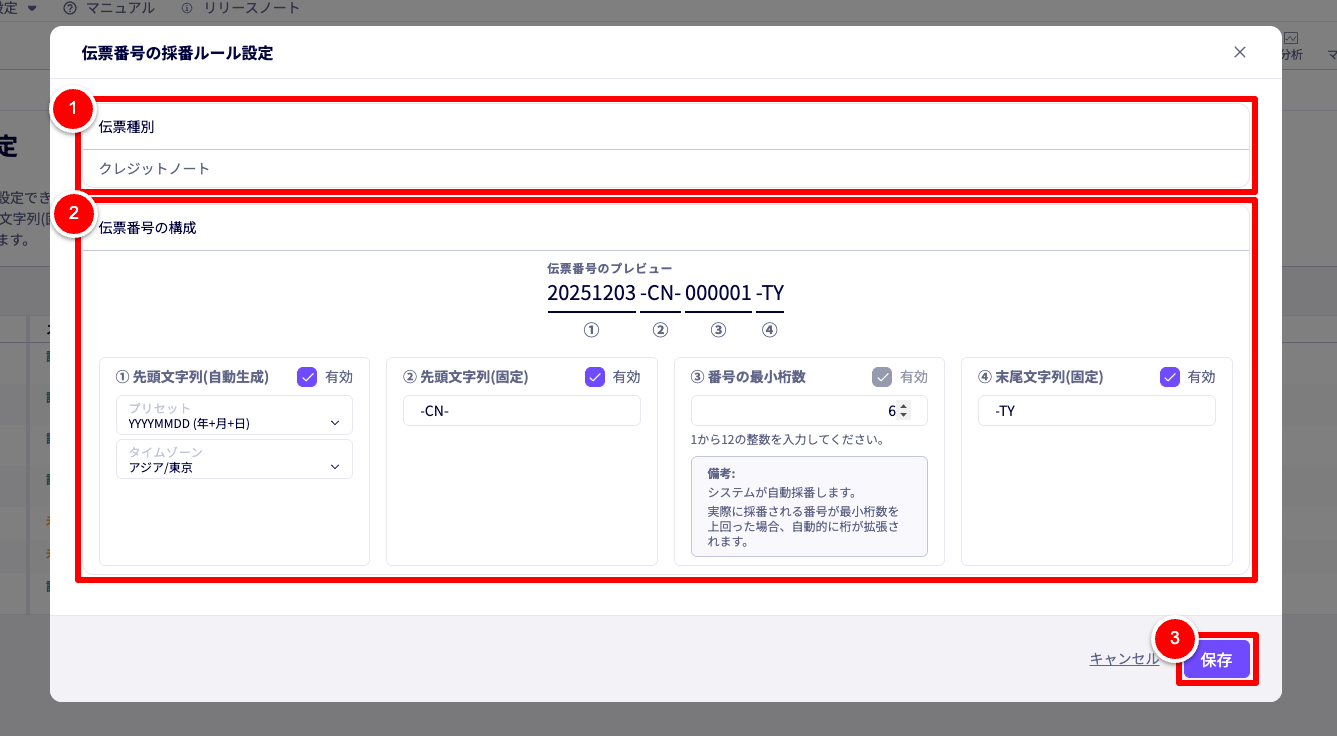Click the greyed 有効 checkbox for ③ 番号の最小桁数
The image size is (1337, 736).
(x=882, y=377)
